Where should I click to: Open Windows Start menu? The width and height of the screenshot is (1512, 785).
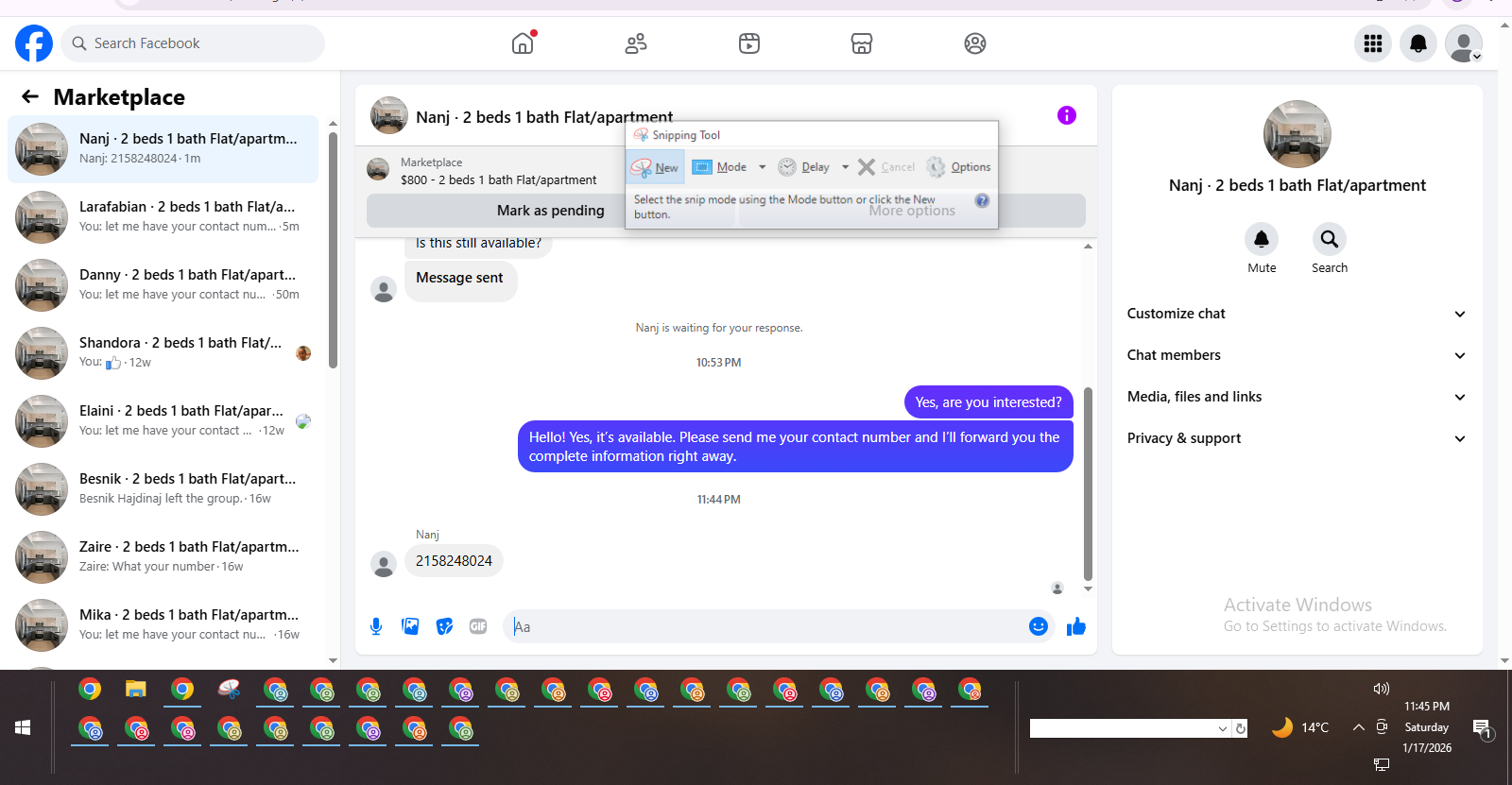tap(23, 727)
